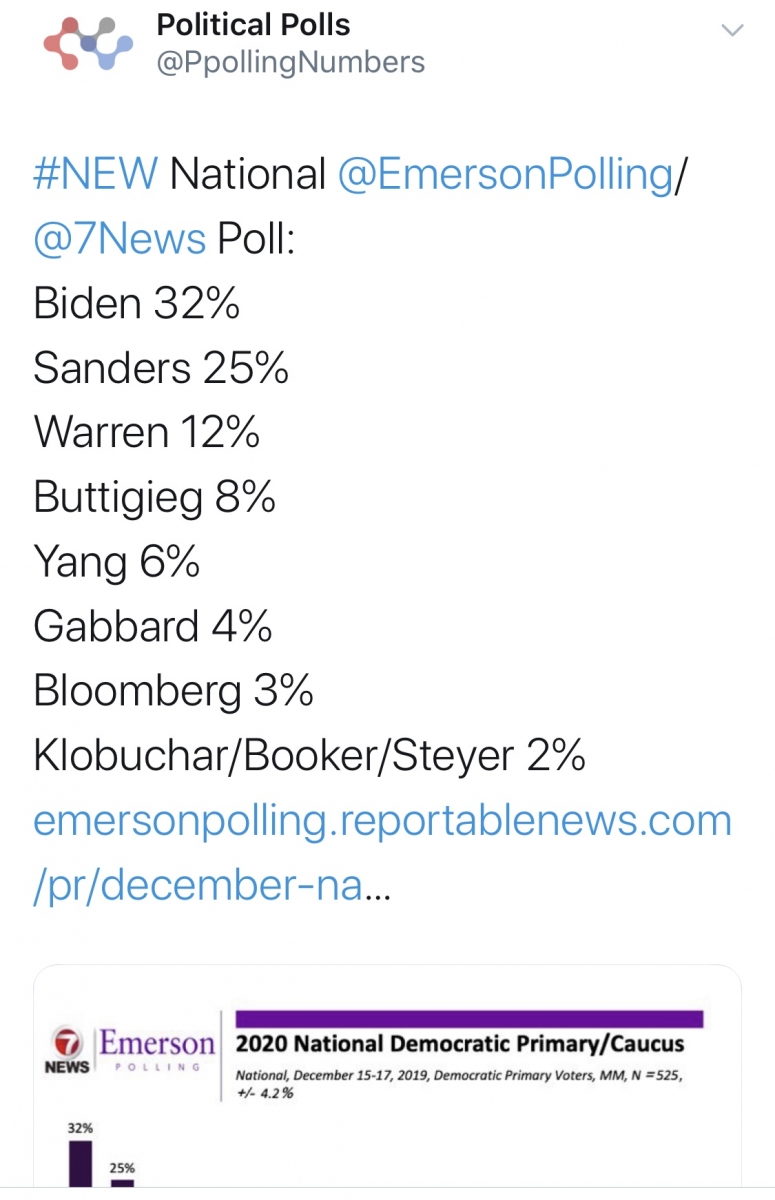The image size is (775, 1200).
Task: Click the 2020 National Democratic Primary/Caucus chart title
Action: pyautogui.click(x=460, y=1044)
